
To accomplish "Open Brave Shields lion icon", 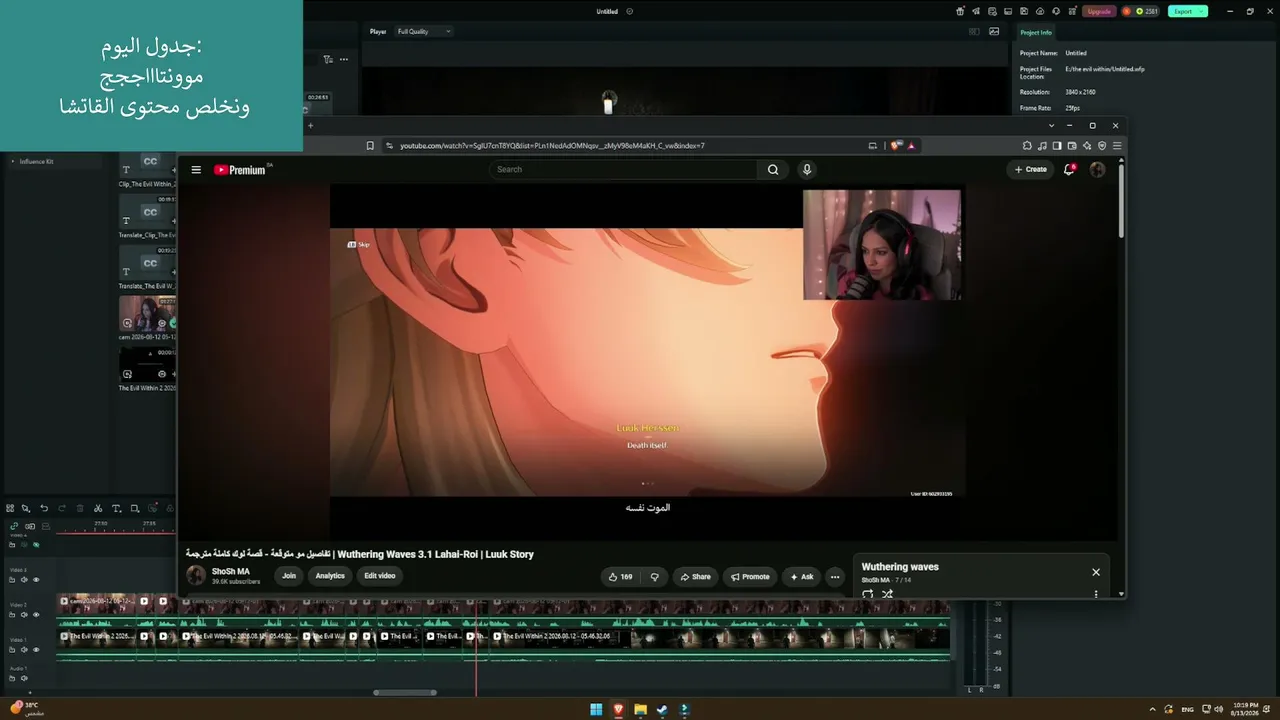I will [897, 146].
